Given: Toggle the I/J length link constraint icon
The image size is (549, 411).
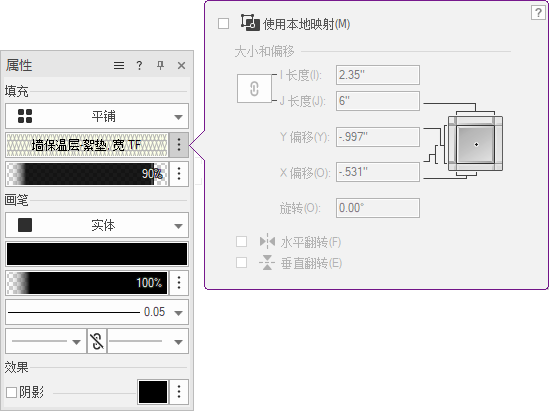Looking at the screenshot, I should click(254, 88).
